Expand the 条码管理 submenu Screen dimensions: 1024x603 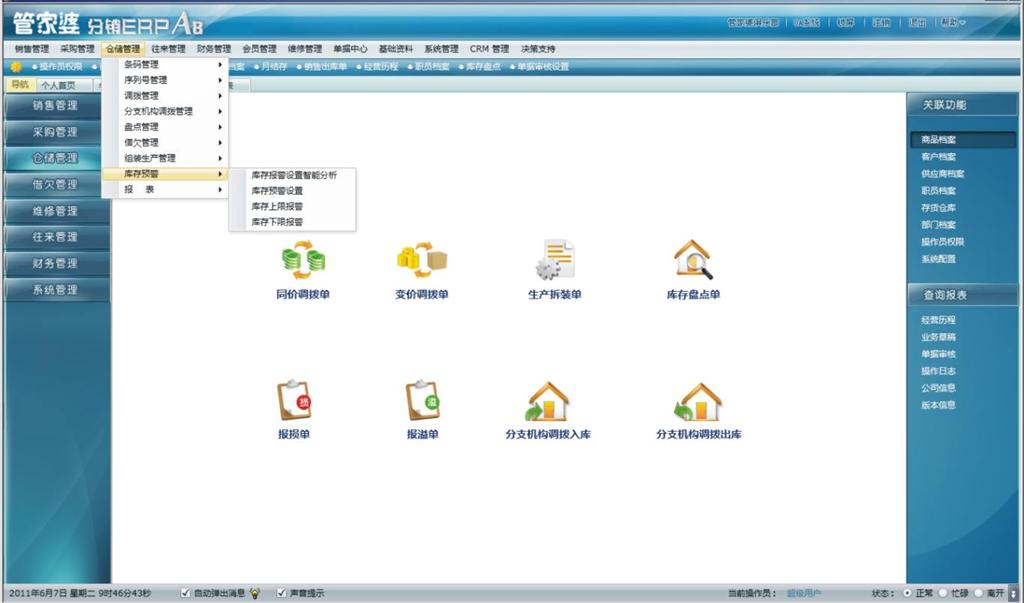152,63
